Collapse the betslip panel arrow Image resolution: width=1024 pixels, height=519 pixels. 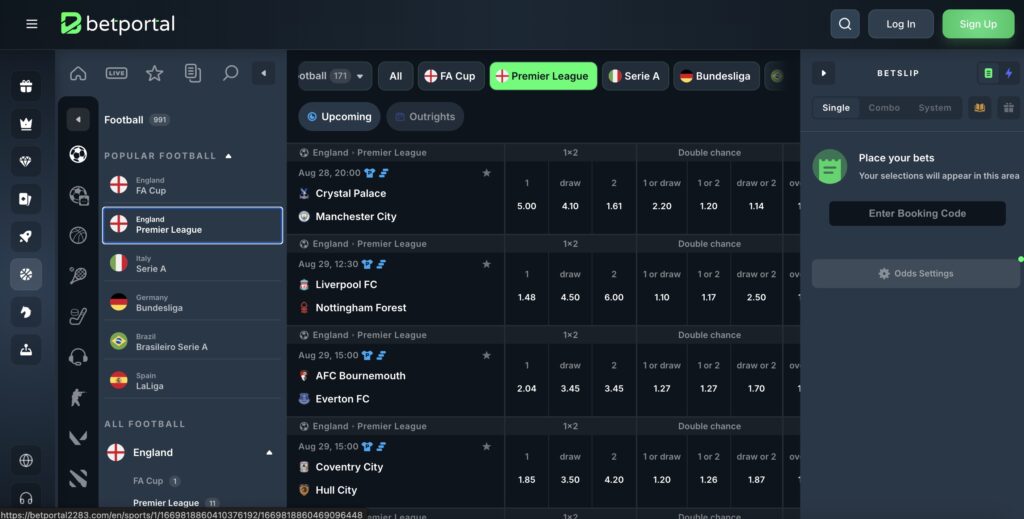pos(824,73)
